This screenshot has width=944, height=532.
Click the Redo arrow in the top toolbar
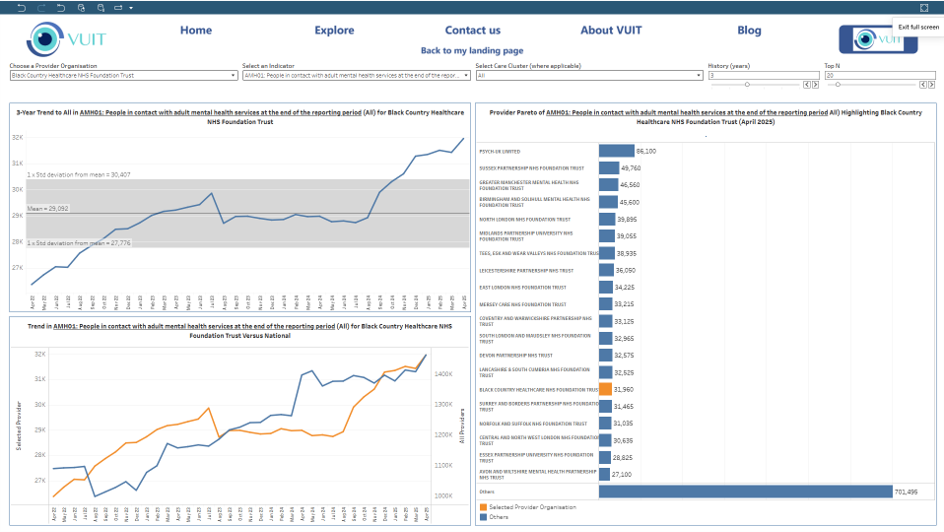click(x=42, y=8)
